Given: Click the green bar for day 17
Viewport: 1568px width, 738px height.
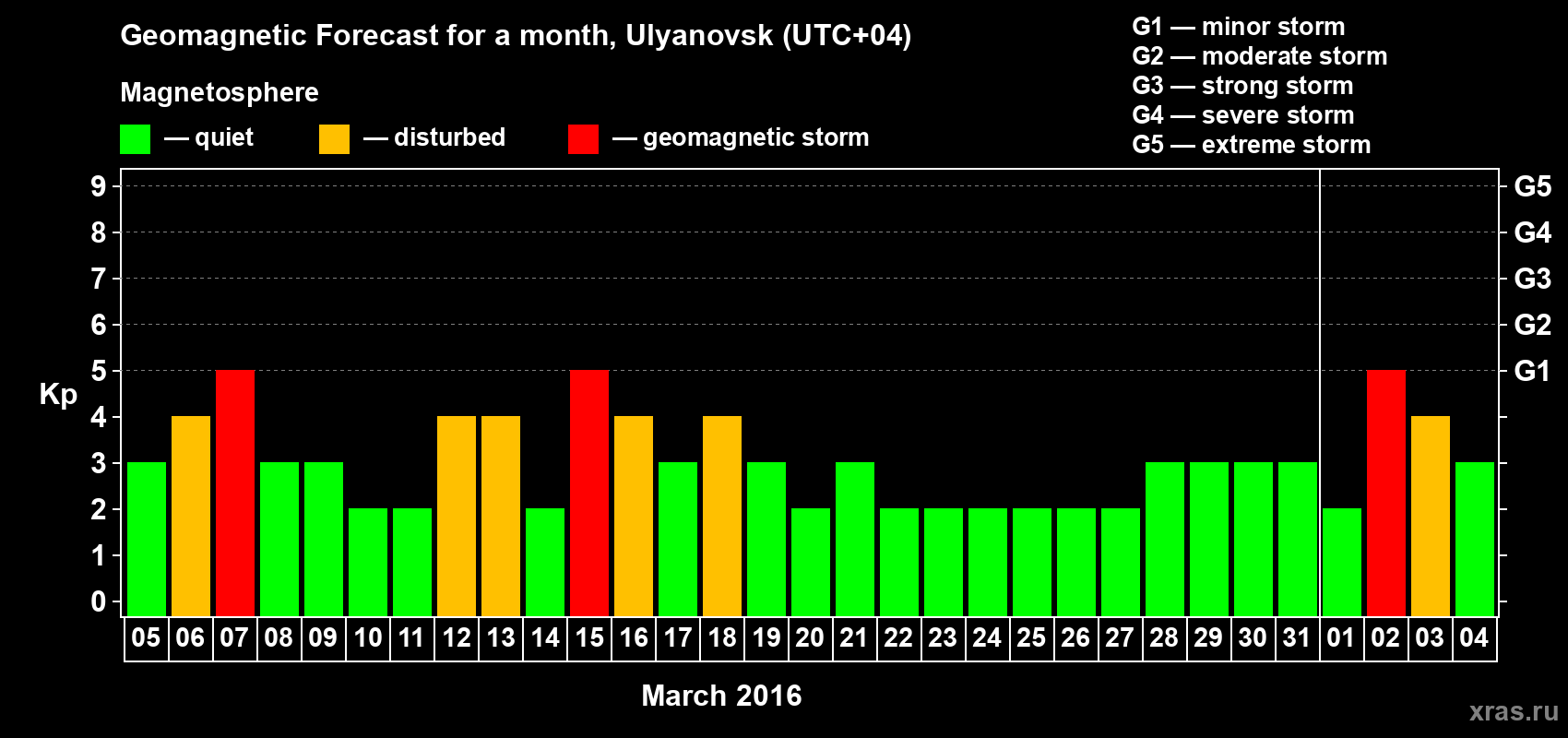Looking at the screenshot, I should click(678, 539).
